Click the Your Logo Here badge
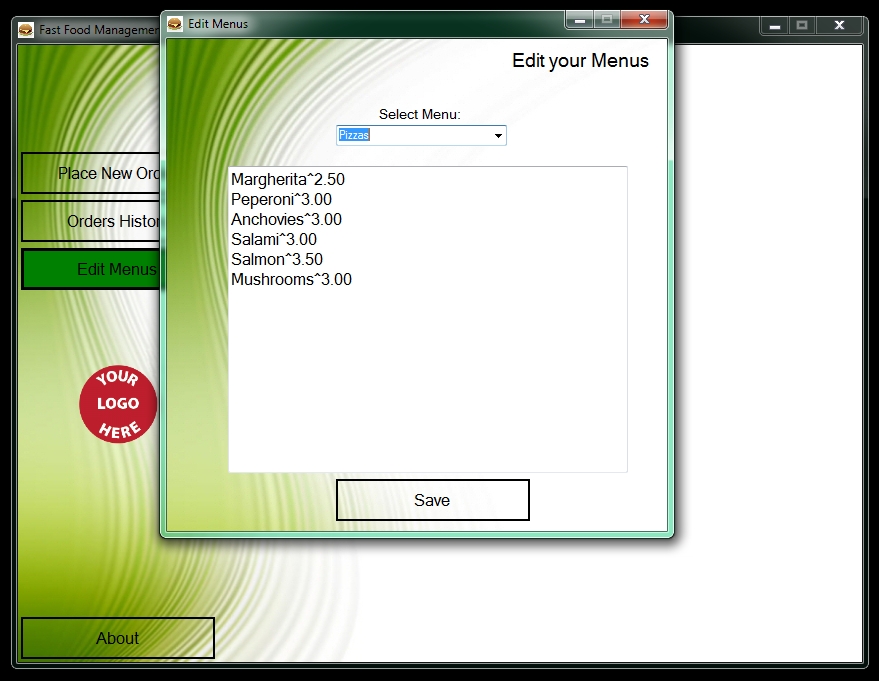The width and height of the screenshot is (879, 681). click(x=118, y=404)
